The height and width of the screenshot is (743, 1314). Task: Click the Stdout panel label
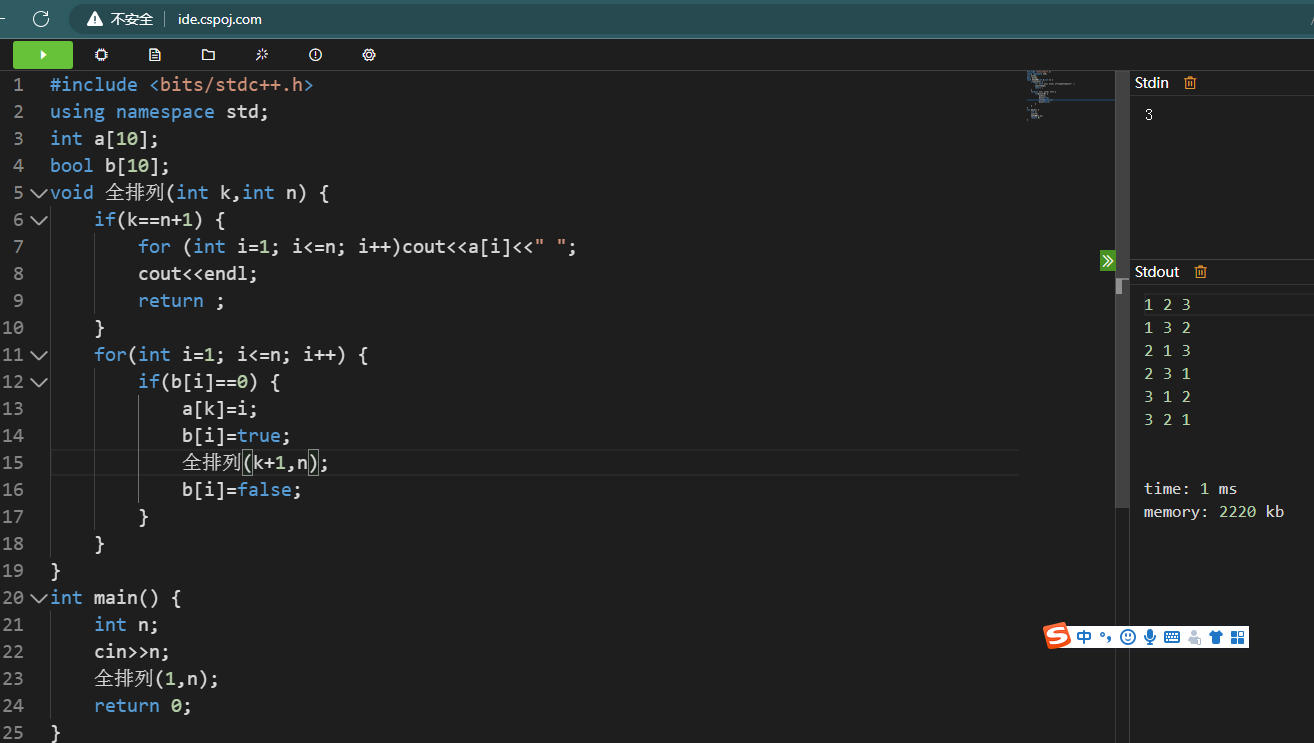(1157, 272)
